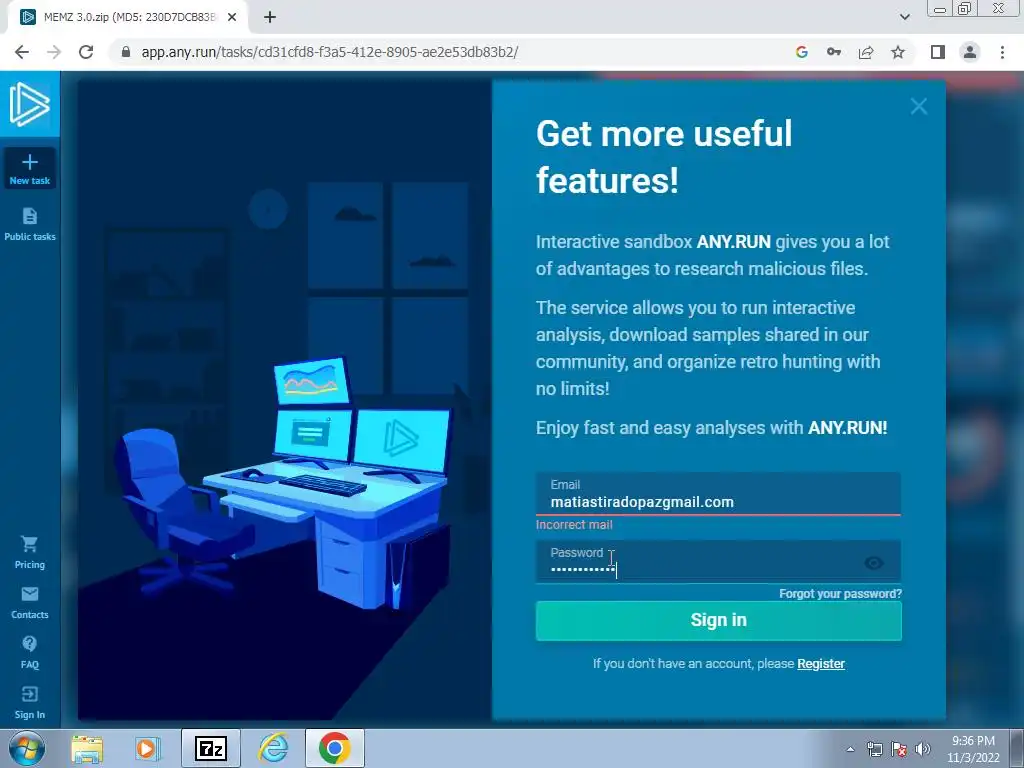Open a new browser tab
The width and height of the screenshot is (1024, 768).
pyautogui.click(x=270, y=18)
